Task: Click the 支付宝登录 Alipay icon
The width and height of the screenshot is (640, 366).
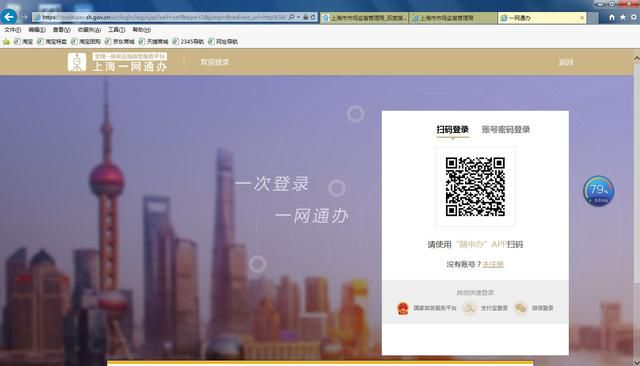Action: pyautogui.click(x=469, y=308)
